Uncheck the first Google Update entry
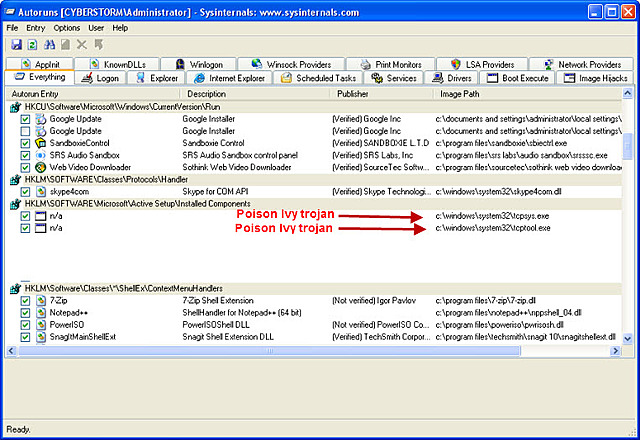The height and width of the screenshot is (440, 640). pyautogui.click(x=25, y=119)
